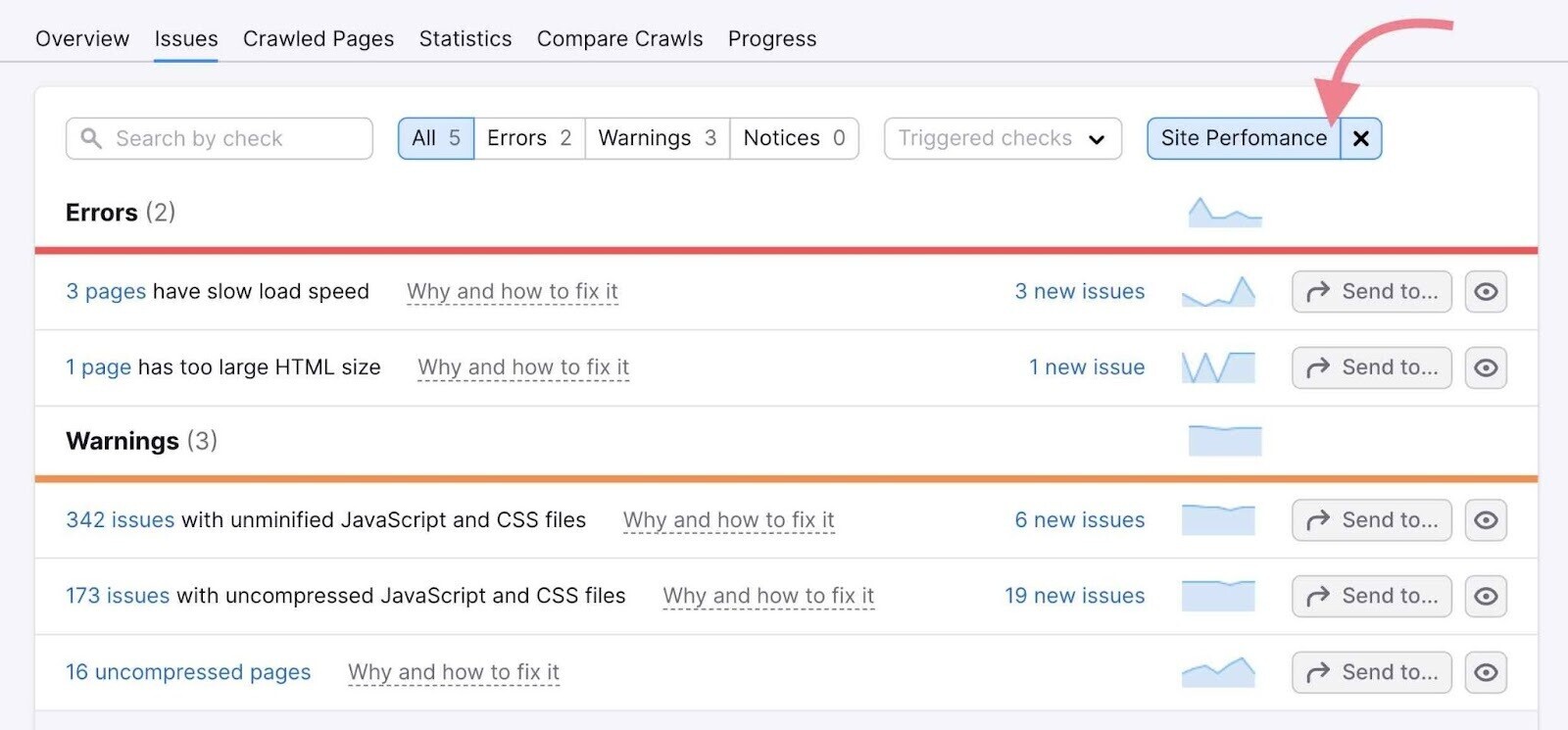Open the Compare Crawls tab
This screenshot has width=1568, height=730.
(619, 39)
